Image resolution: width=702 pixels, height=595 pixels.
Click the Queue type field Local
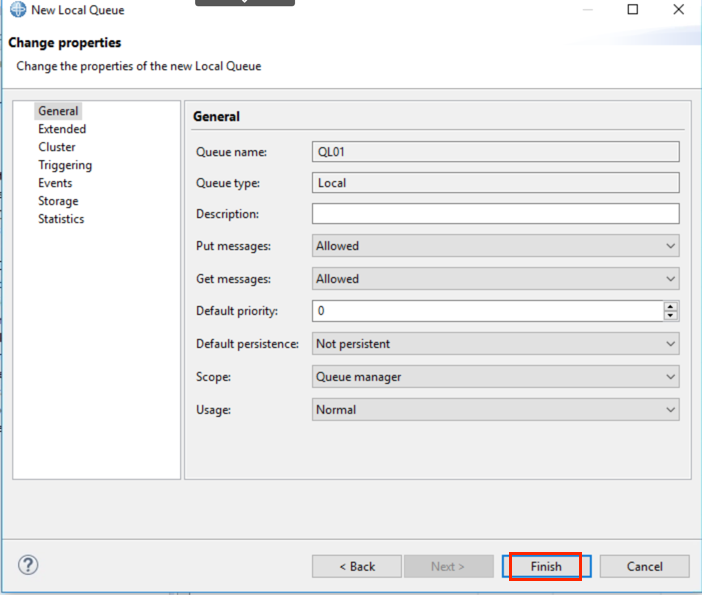pos(496,183)
